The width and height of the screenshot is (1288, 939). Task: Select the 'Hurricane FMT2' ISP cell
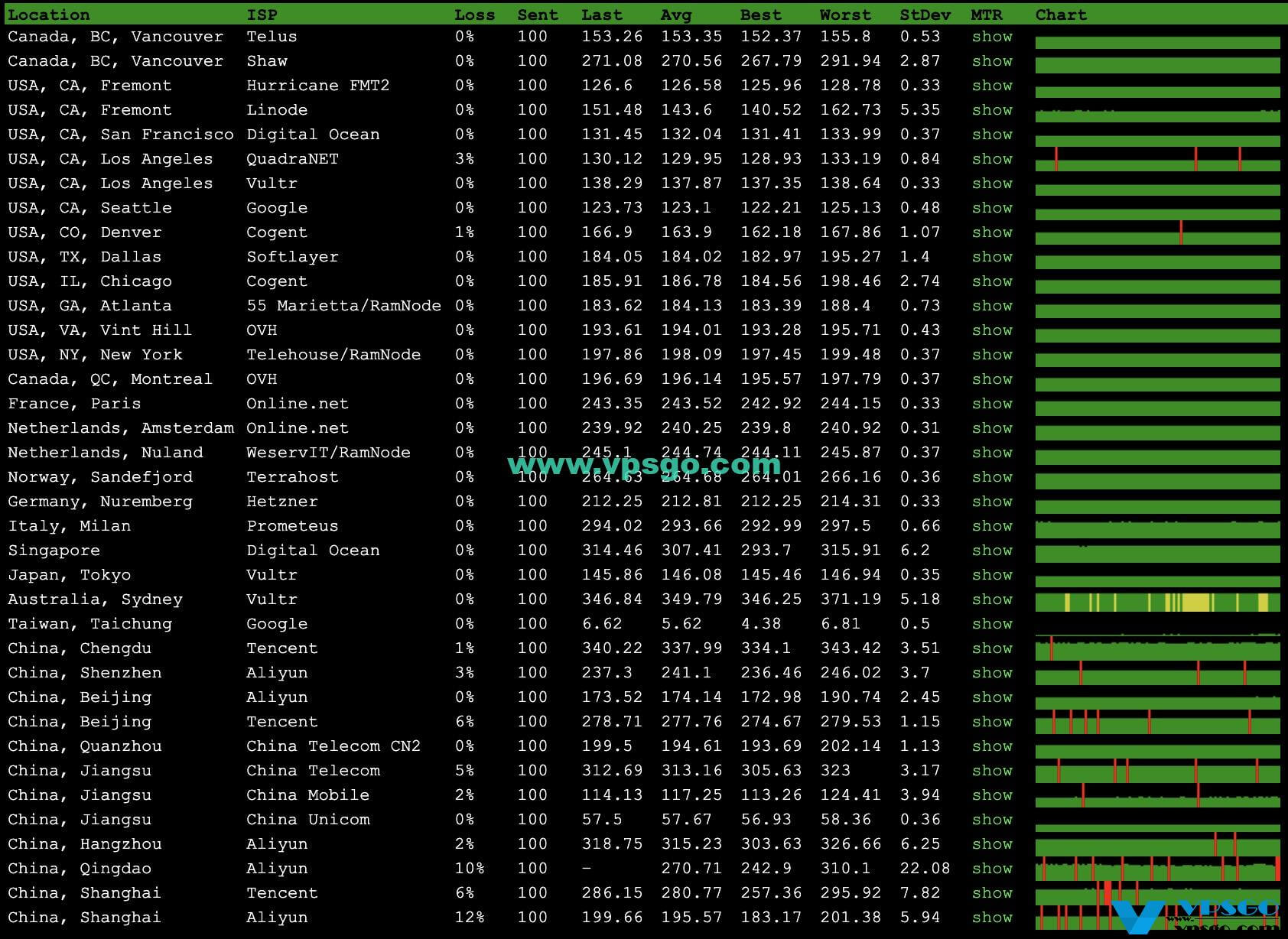318,86
